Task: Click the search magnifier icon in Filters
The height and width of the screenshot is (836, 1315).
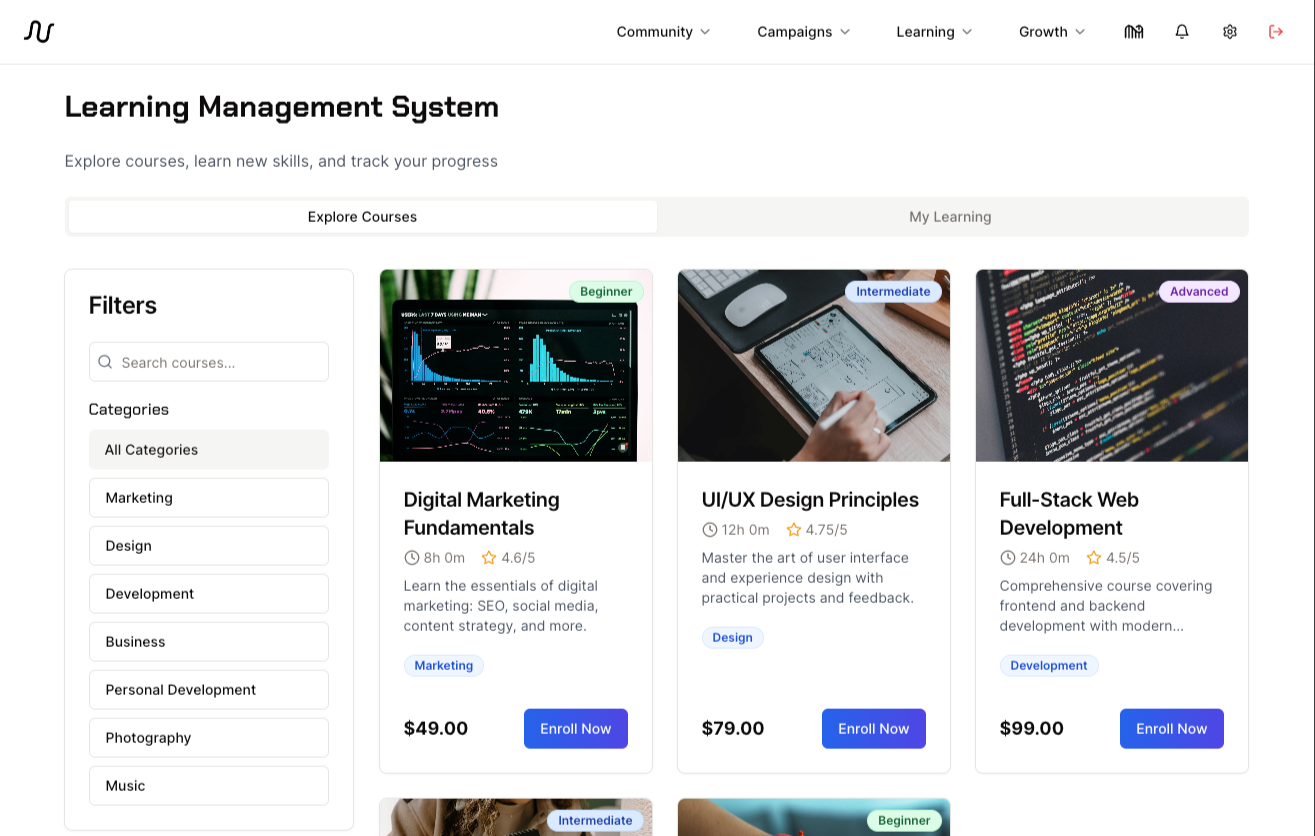Action: [x=106, y=362]
